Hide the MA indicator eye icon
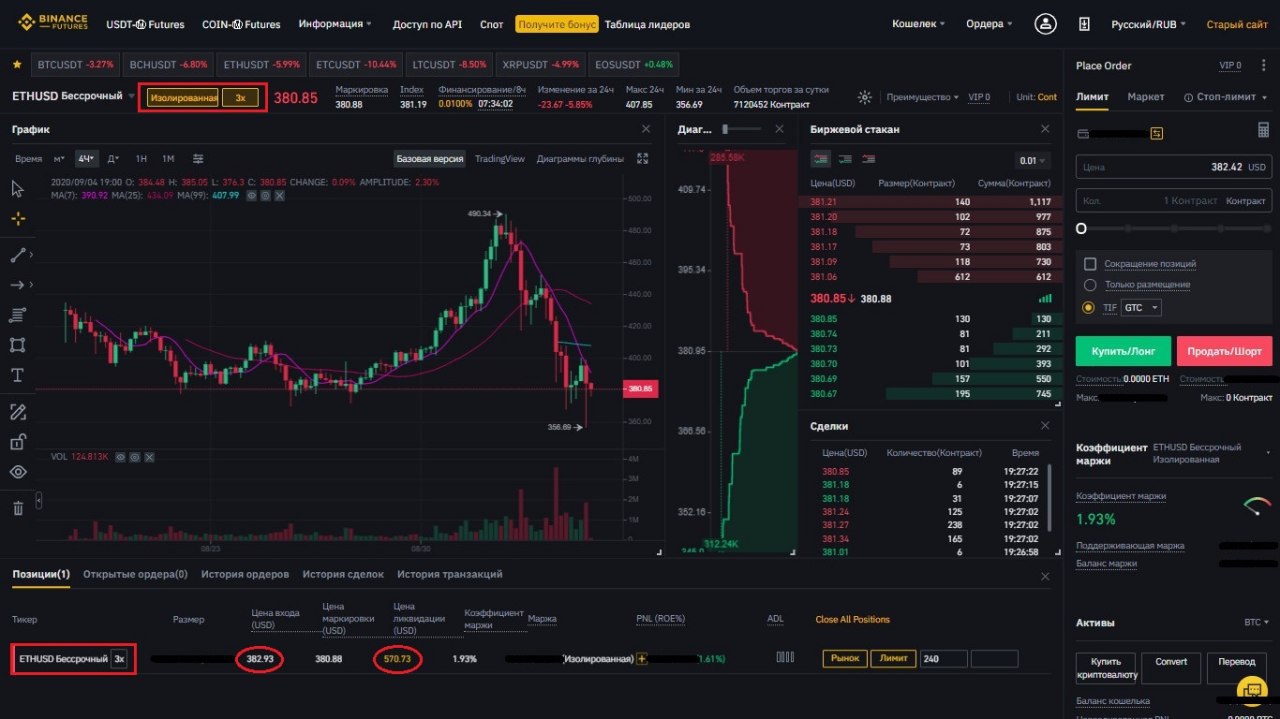1280x719 pixels. tap(251, 195)
